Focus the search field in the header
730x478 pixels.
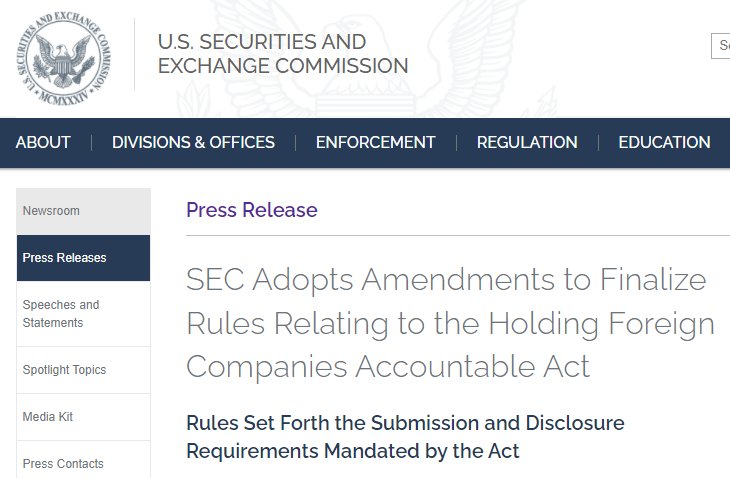[720, 46]
